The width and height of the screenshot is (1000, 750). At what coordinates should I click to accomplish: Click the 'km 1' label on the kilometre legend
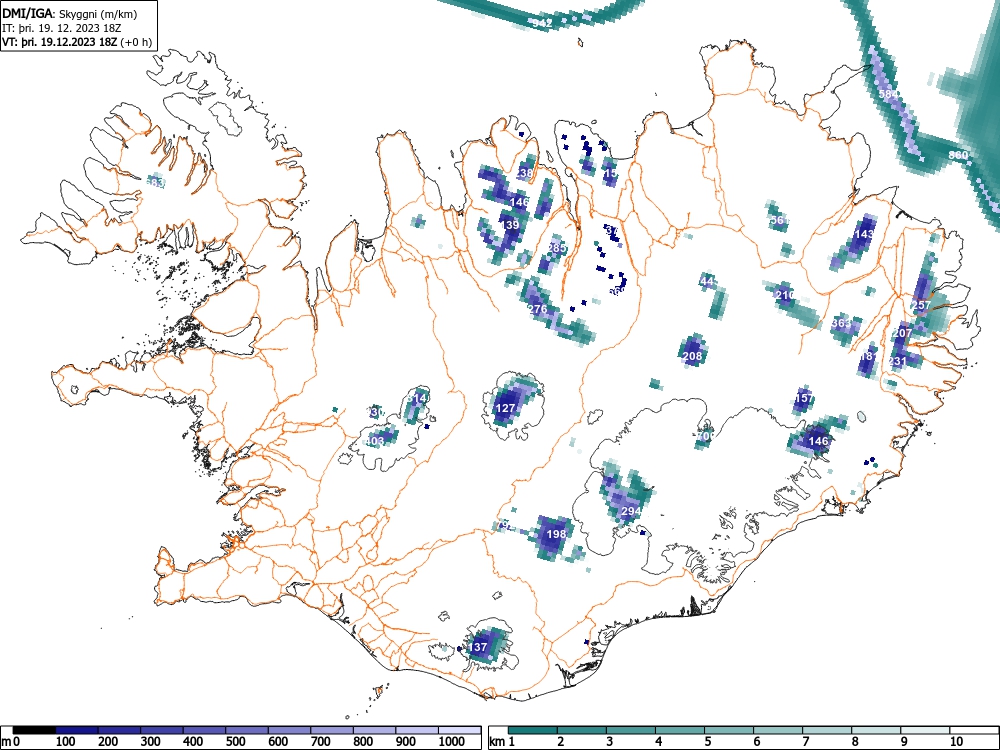503,742
